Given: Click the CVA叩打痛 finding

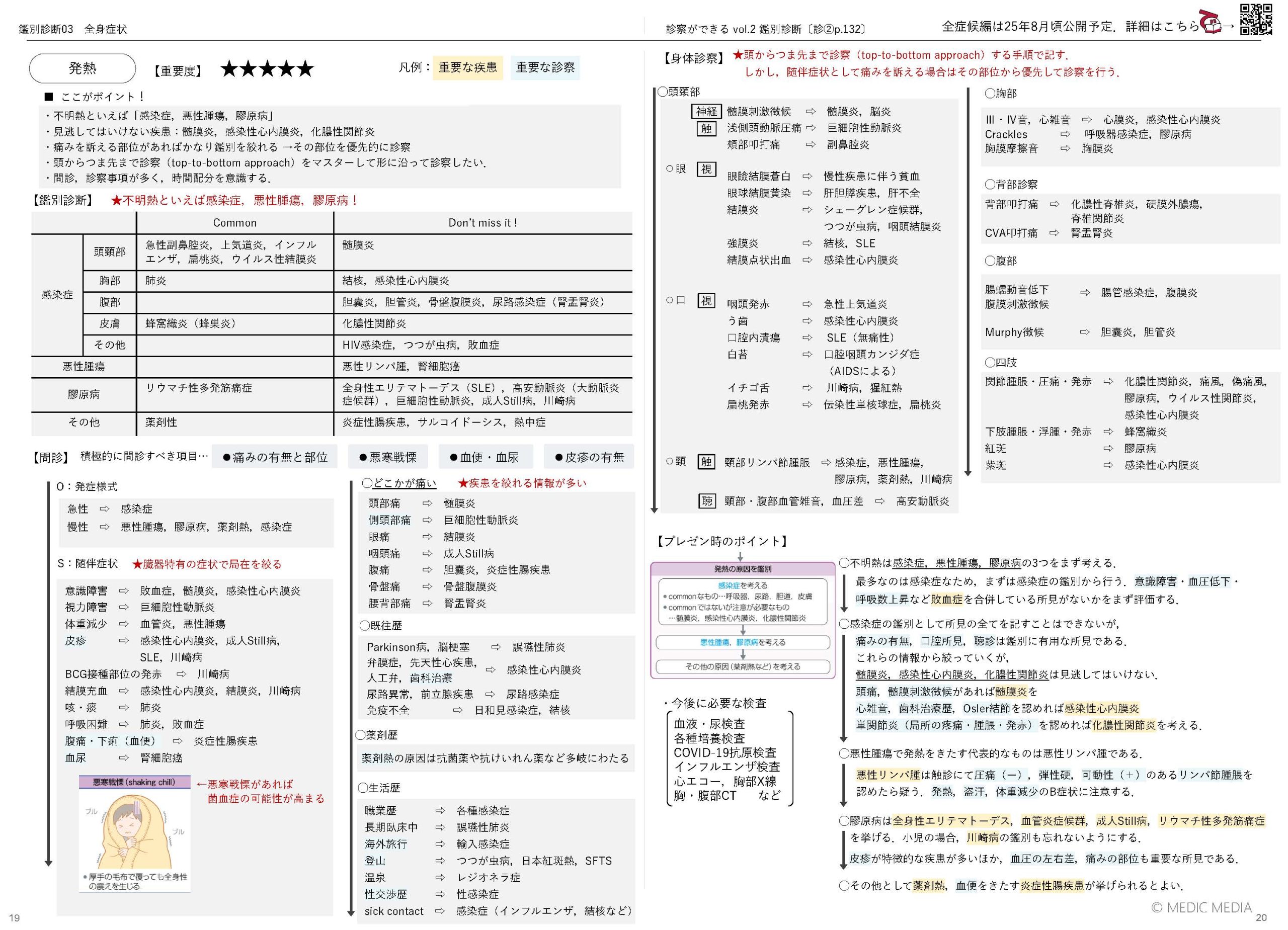Looking at the screenshot, I should (x=1011, y=233).
